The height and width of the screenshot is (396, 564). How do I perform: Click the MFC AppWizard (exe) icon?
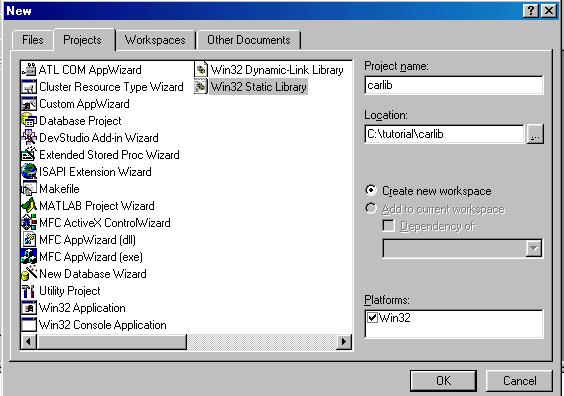point(29,256)
